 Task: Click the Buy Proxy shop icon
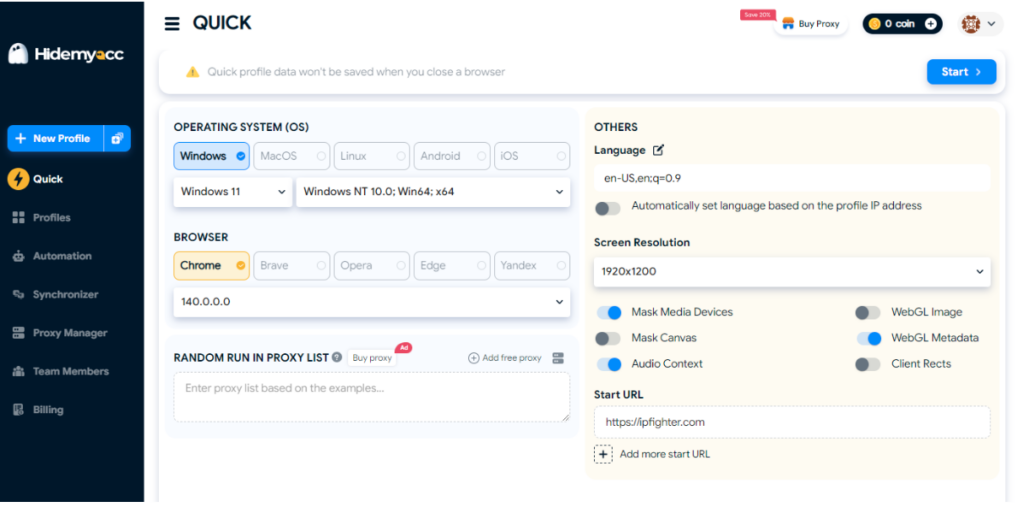(x=788, y=24)
